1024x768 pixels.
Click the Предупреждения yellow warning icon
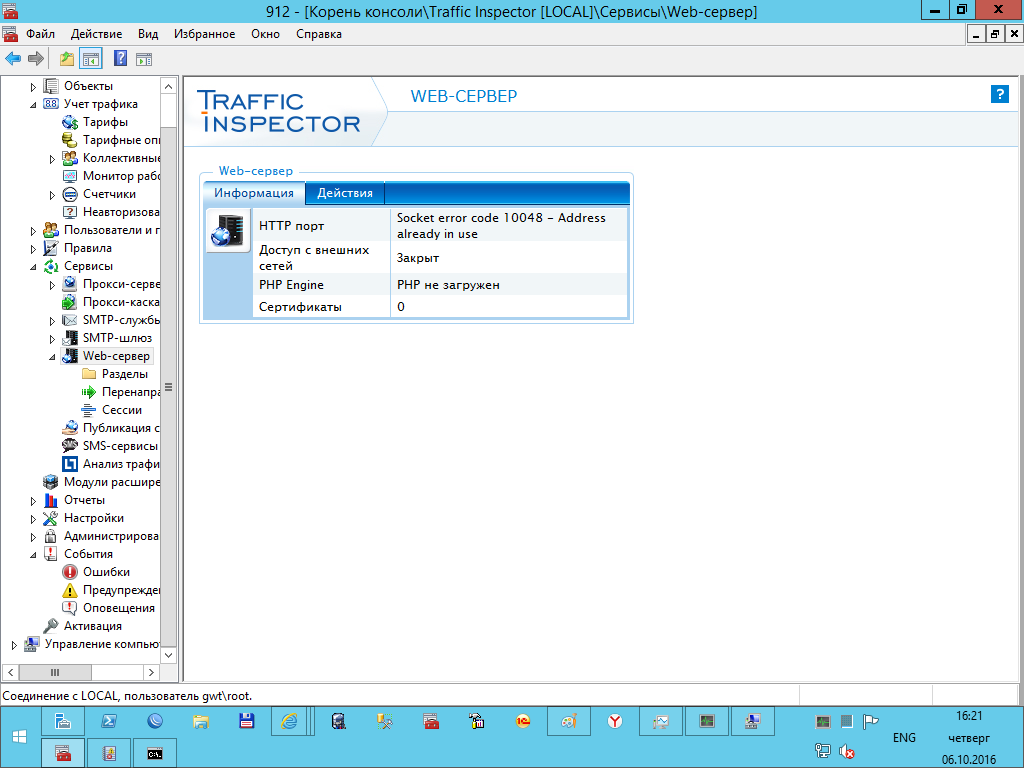[x=70, y=590]
